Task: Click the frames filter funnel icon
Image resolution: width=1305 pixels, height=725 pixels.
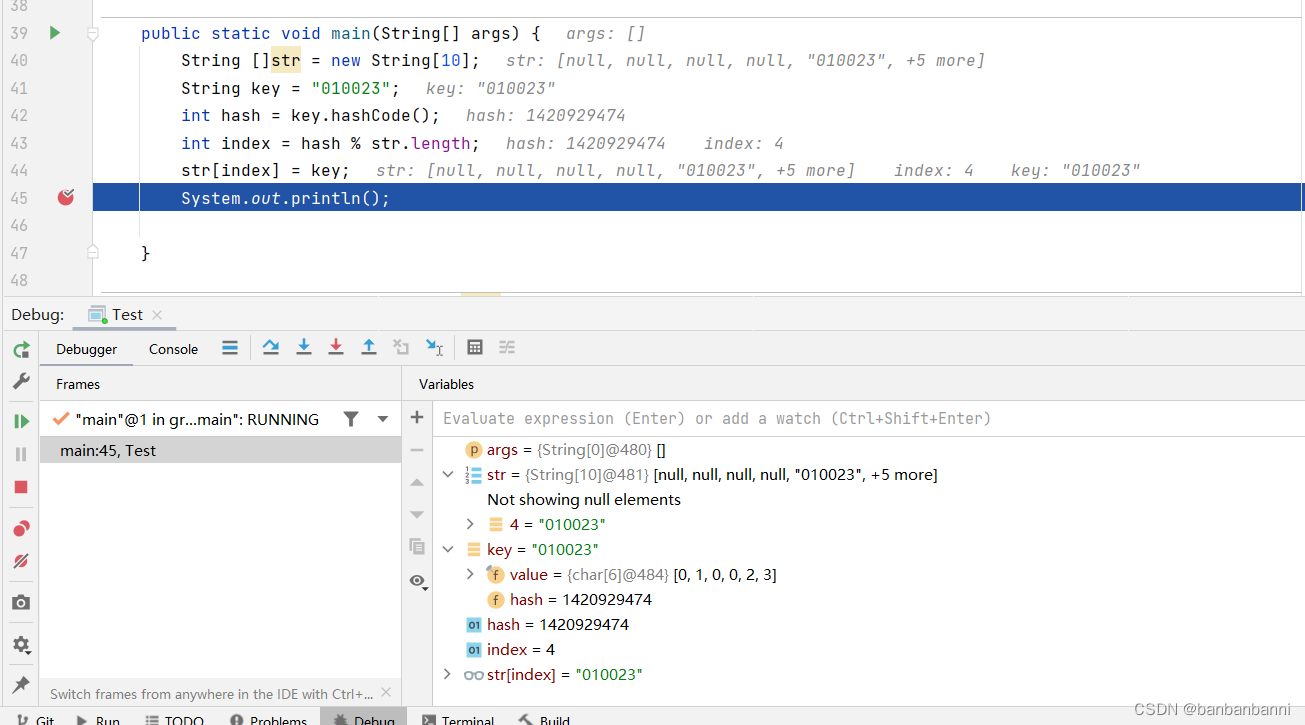Action: click(x=351, y=419)
